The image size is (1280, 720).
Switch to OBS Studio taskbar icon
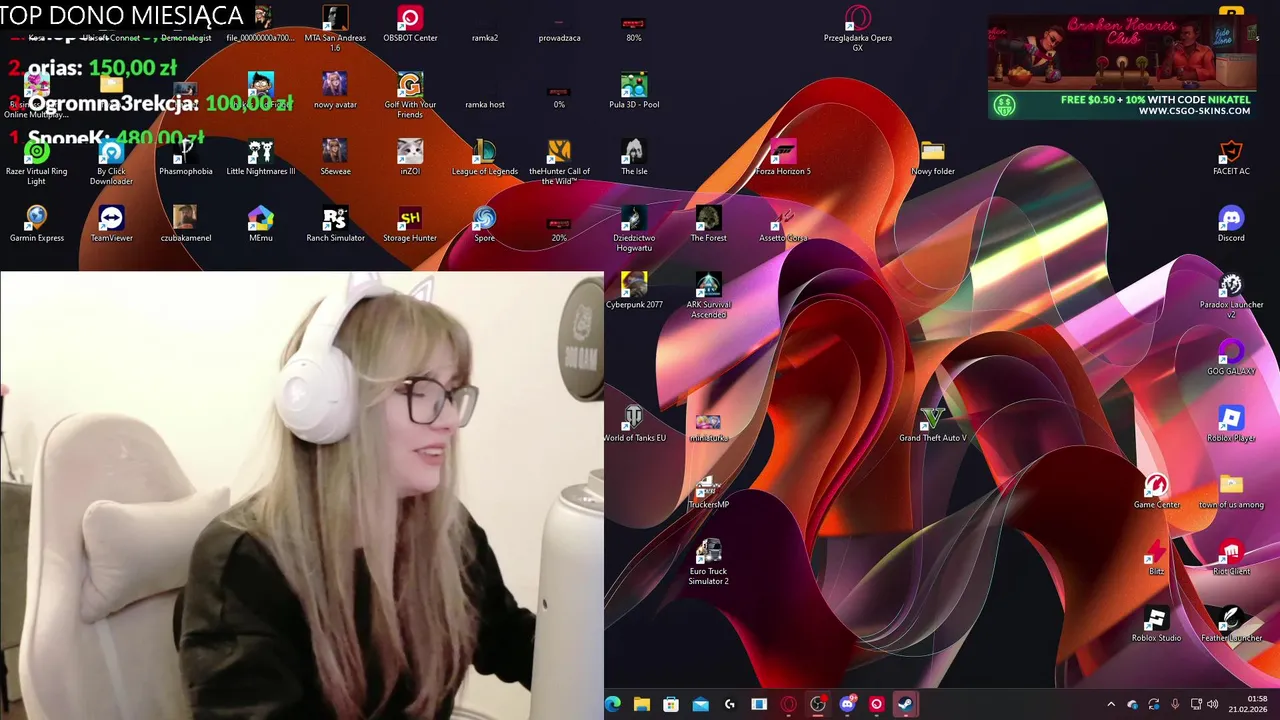(818, 704)
